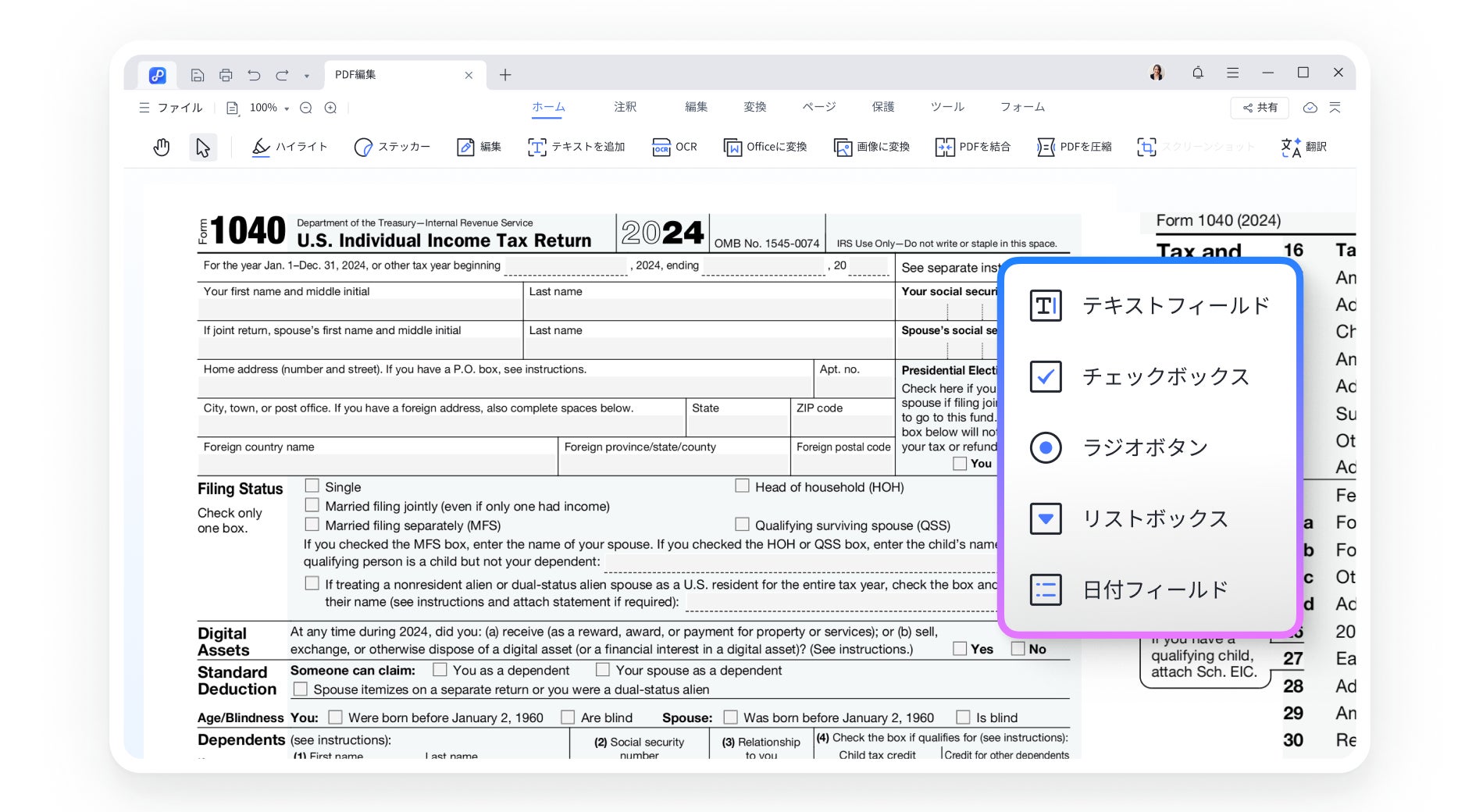The width and height of the screenshot is (1465, 812).
Task: Click PDFを圧縮 compress tool
Action: click(1074, 147)
